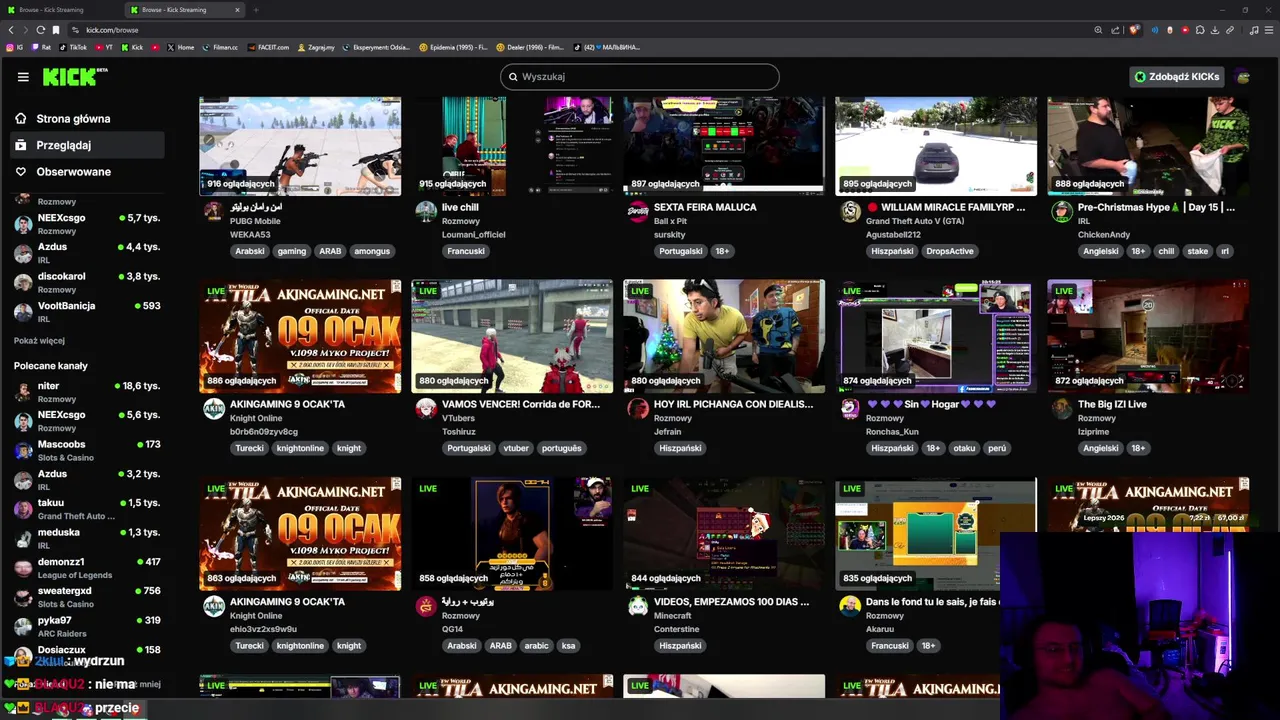Open the TikTok bookmark
Image resolution: width=1280 pixels, height=720 pixels.
coord(73,47)
